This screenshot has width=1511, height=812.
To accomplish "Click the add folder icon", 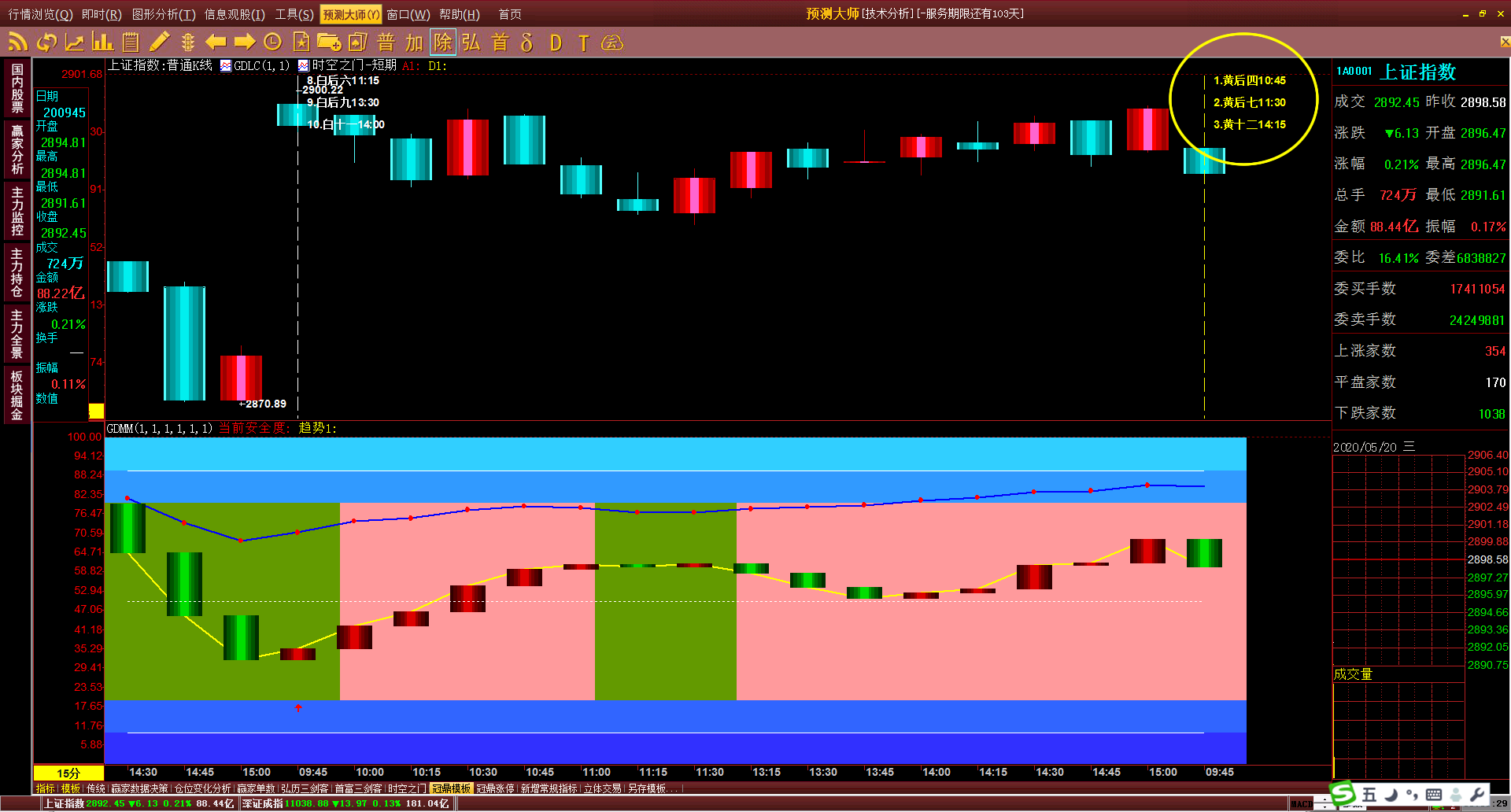I will (x=329, y=42).
